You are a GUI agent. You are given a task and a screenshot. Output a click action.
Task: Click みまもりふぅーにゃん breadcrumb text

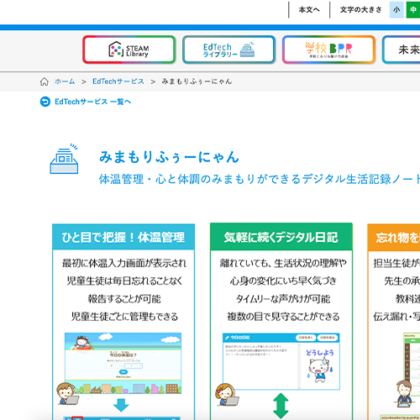coord(197,82)
